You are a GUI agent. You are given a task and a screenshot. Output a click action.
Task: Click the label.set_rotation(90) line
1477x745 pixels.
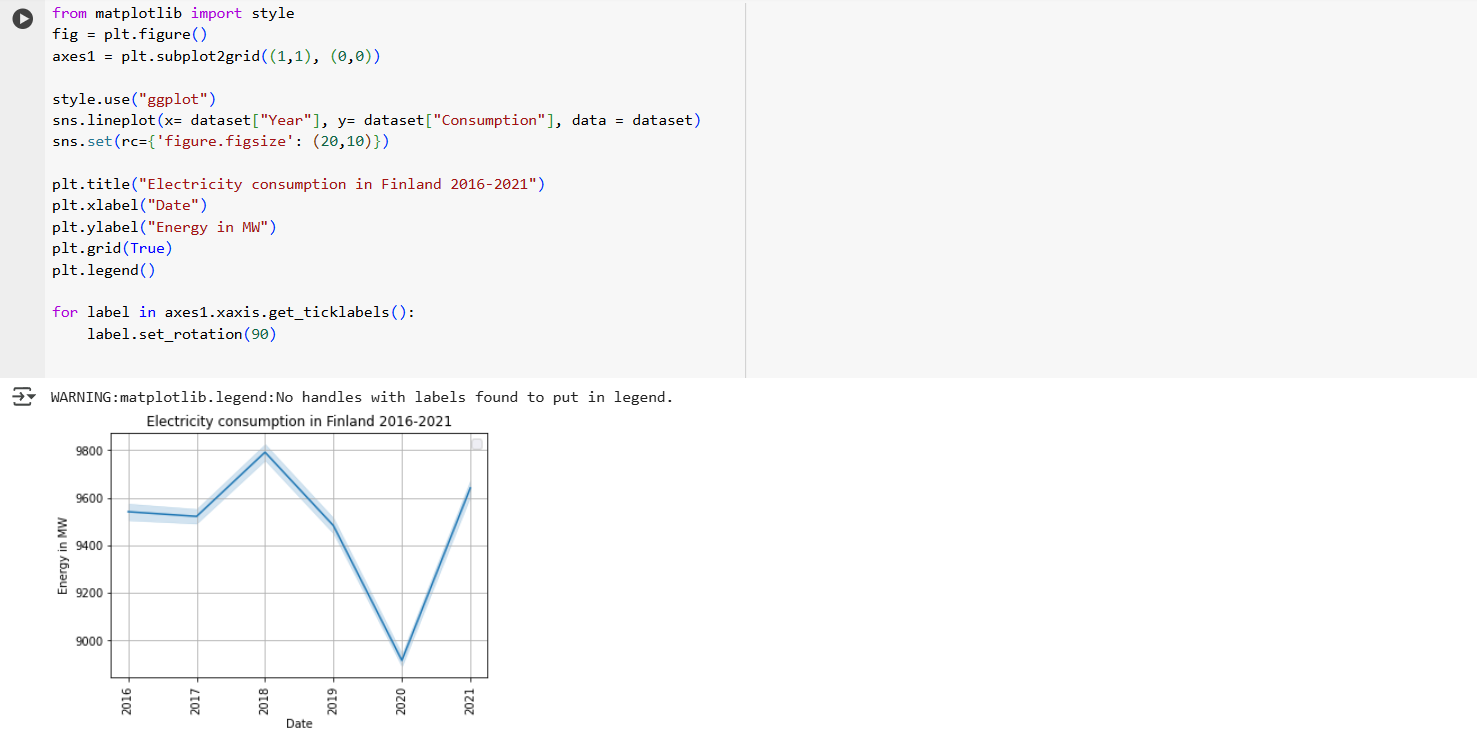(x=181, y=334)
